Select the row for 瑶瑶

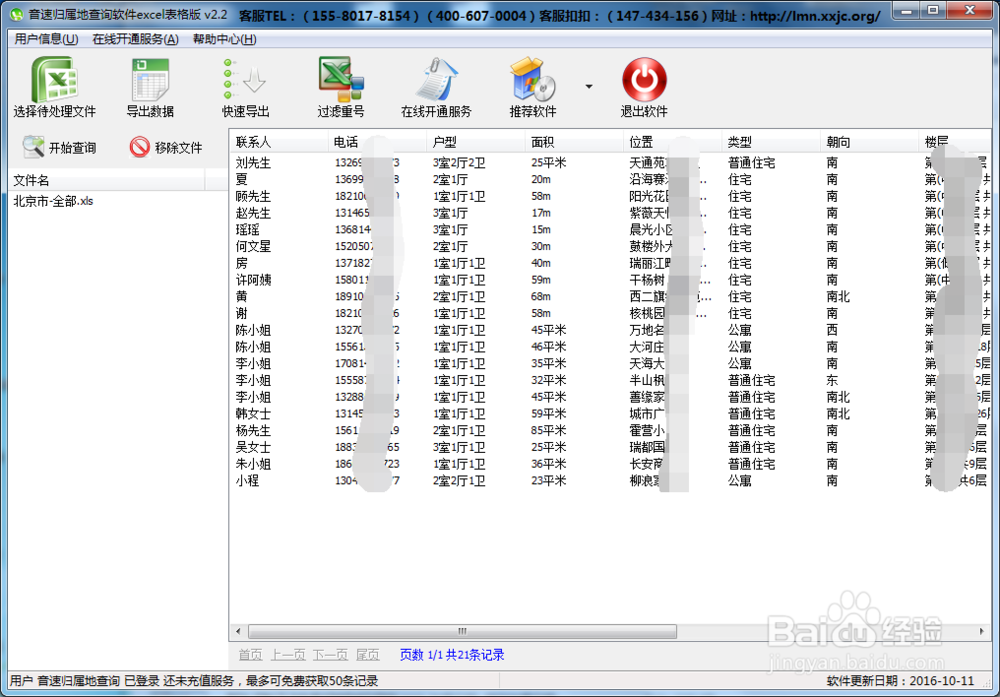(x=610, y=230)
